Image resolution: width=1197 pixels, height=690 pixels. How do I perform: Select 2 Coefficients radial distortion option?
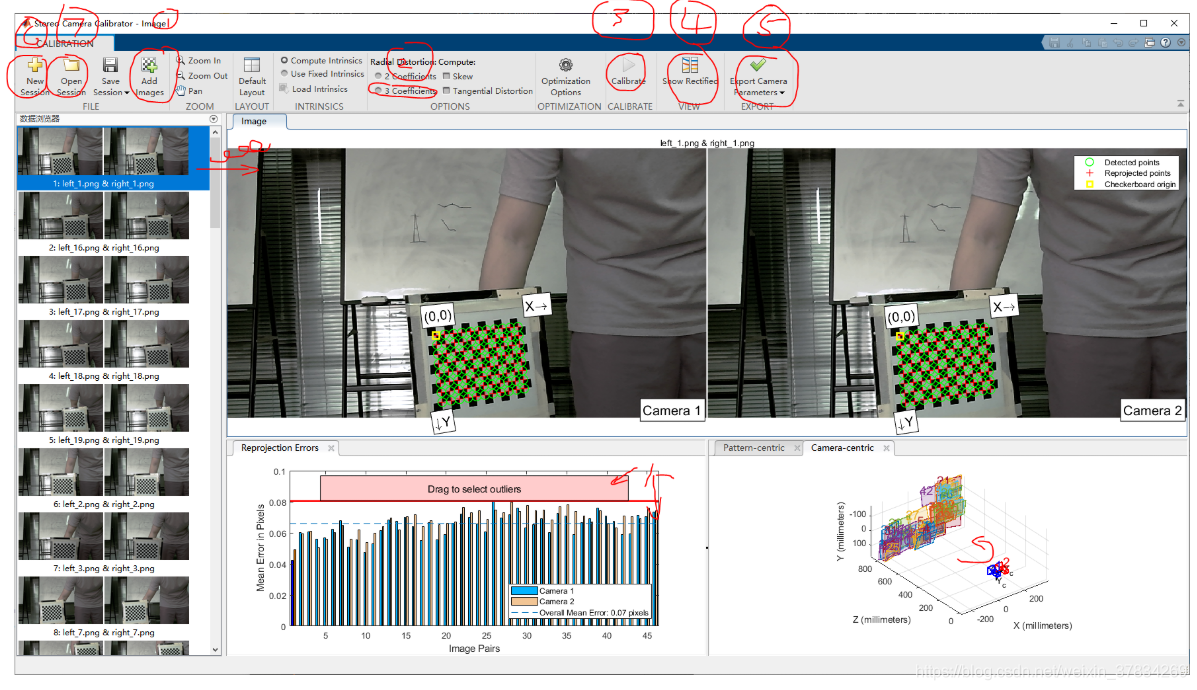click(379, 75)
